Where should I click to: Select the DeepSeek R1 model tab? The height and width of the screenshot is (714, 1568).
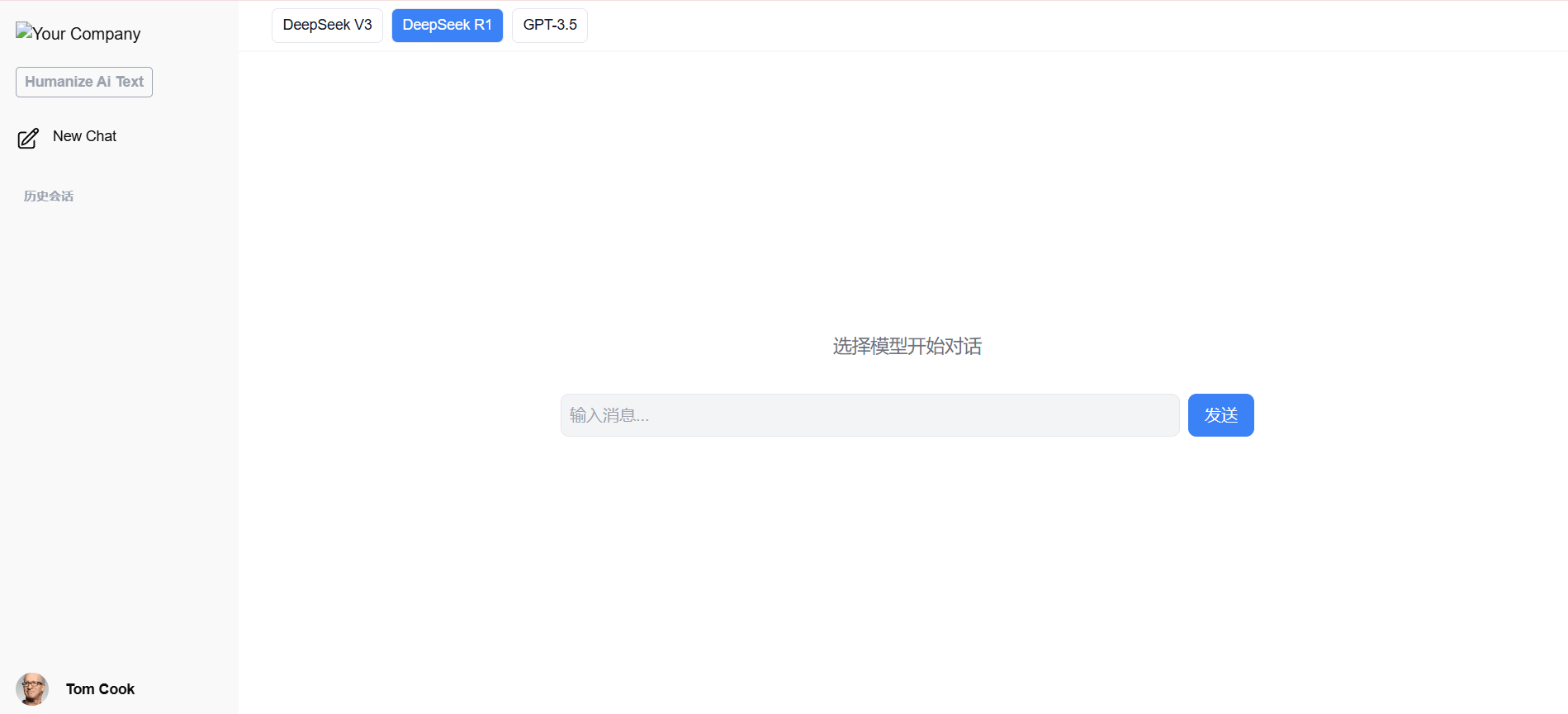447,25
